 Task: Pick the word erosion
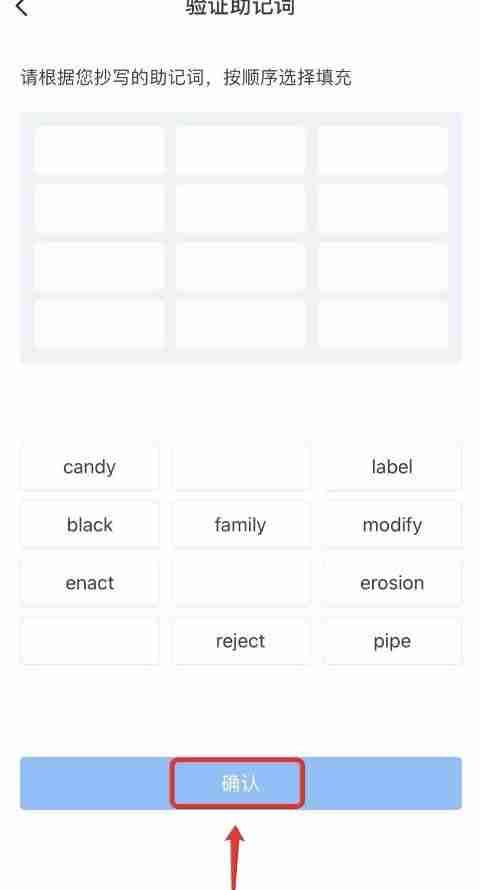pos(392,583)
